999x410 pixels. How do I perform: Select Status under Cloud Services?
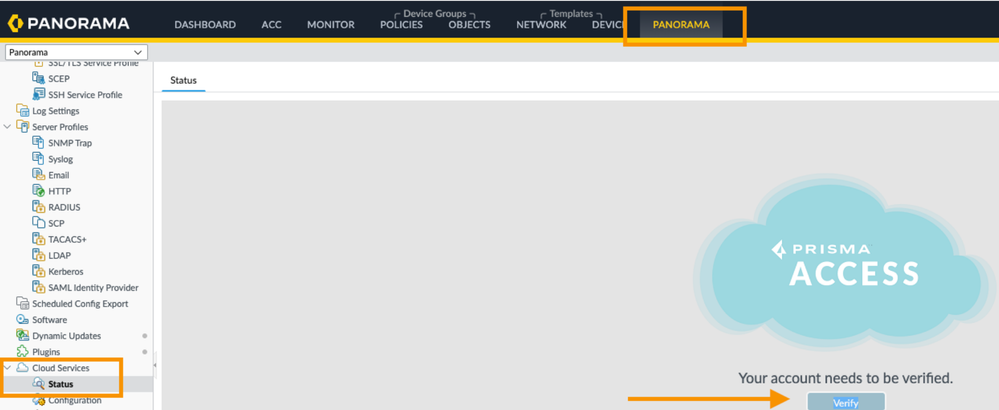point(61,384)
